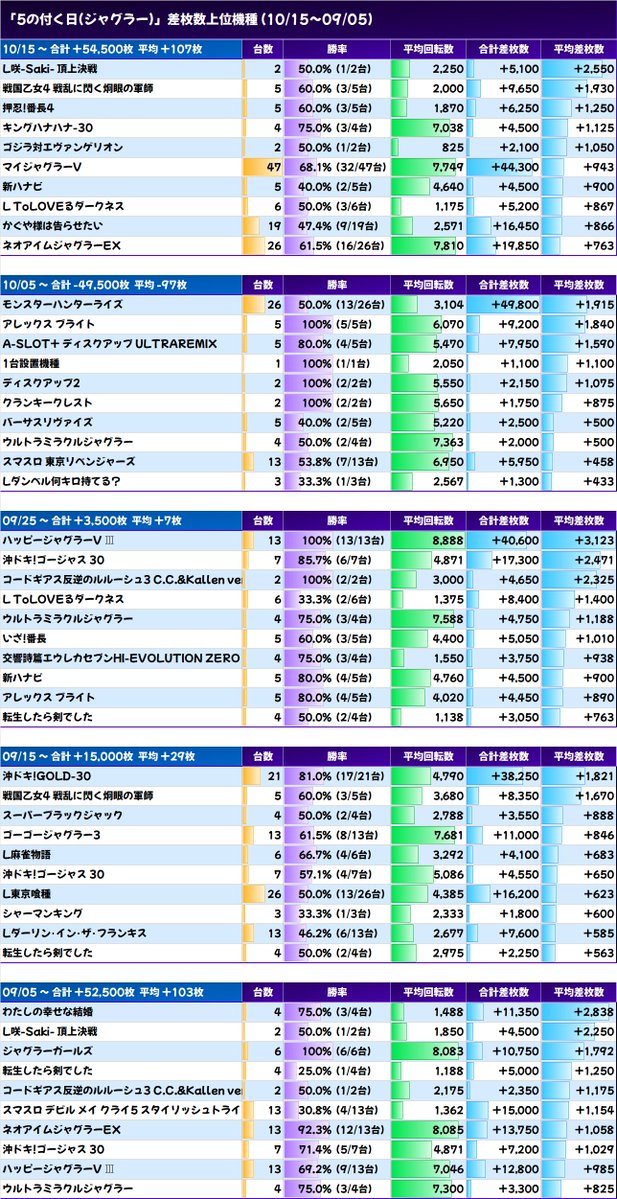Click 'L東京喰種' machine name

click(x=27, y=893)
